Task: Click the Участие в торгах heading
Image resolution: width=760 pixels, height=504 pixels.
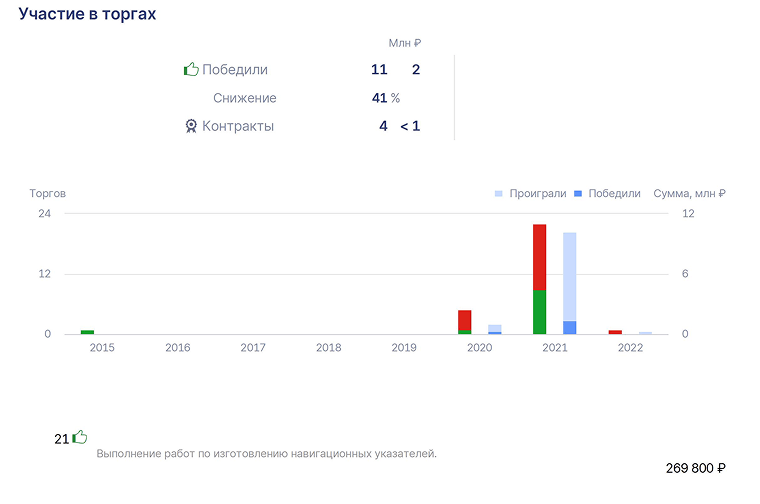Action: (87, 14)
